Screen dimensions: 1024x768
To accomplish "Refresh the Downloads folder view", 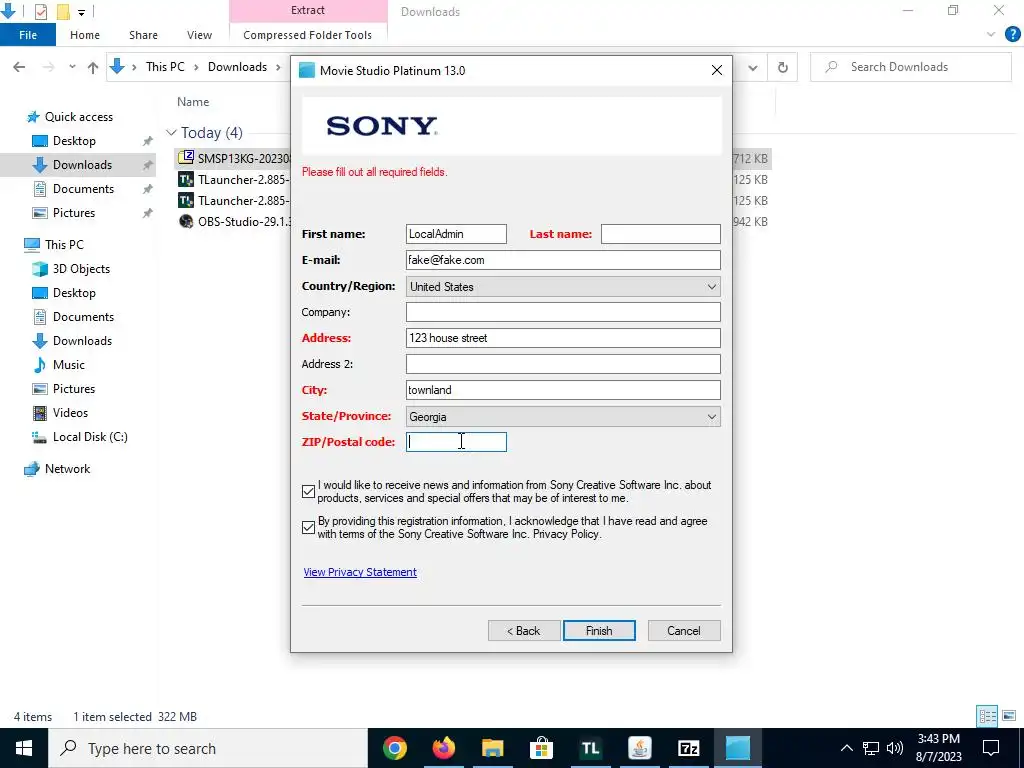I will tap(782, 67).
